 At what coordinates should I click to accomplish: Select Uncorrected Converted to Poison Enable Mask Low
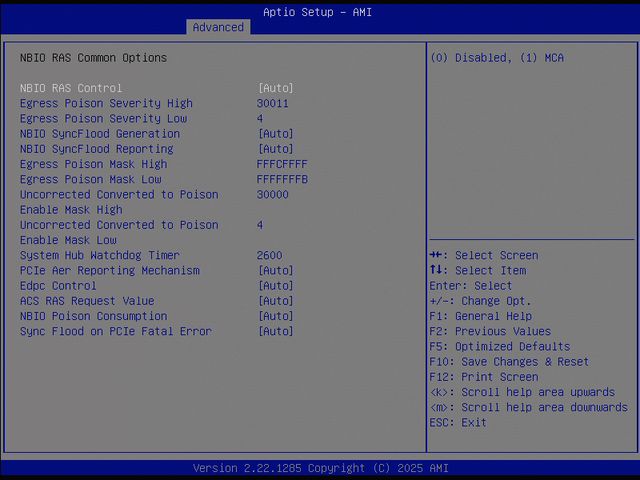119,232
